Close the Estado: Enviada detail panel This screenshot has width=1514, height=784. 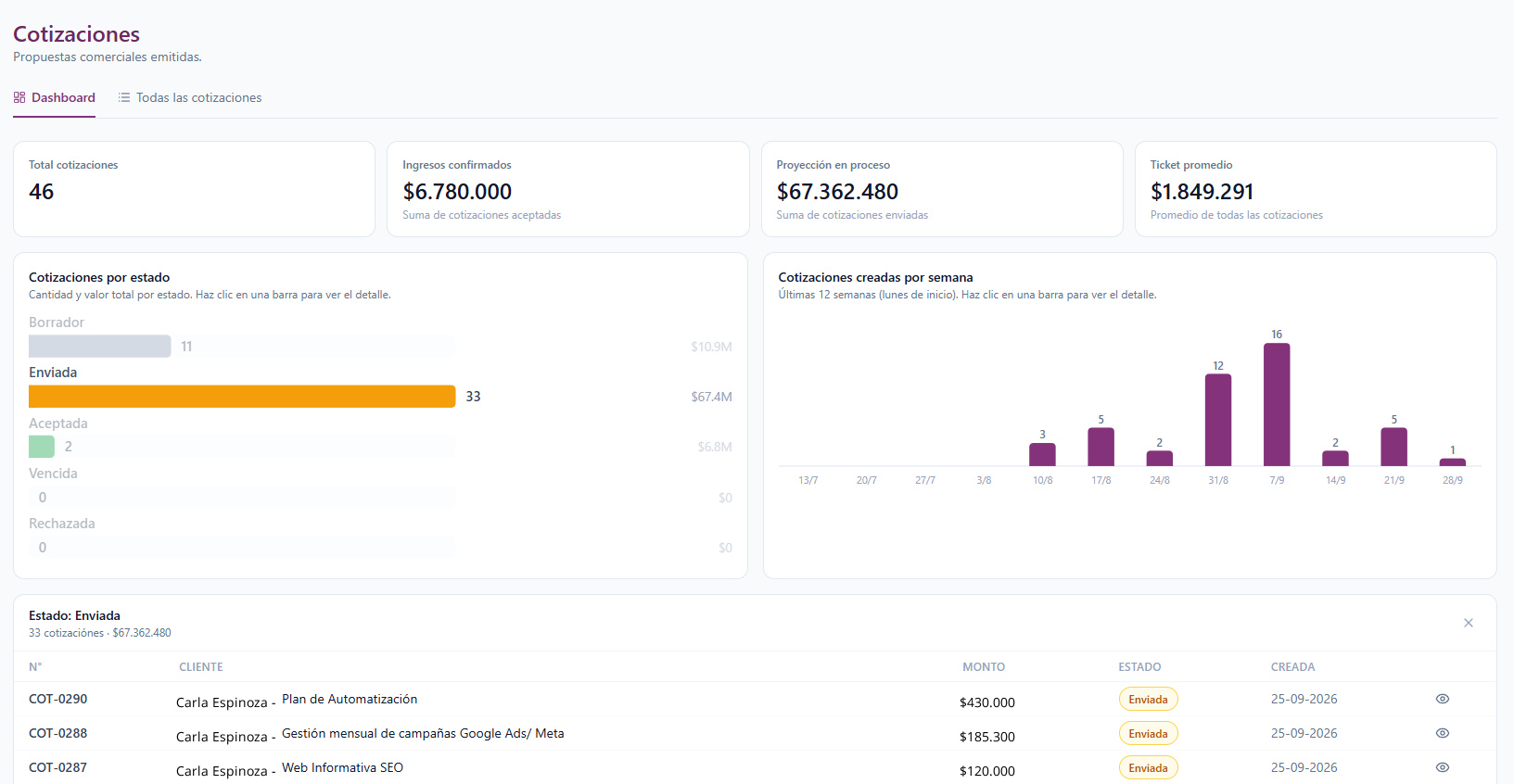[1469, 623]
